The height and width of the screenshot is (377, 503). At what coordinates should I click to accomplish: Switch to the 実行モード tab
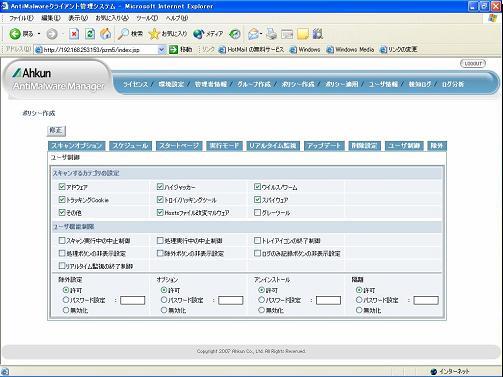click(224, 146)
